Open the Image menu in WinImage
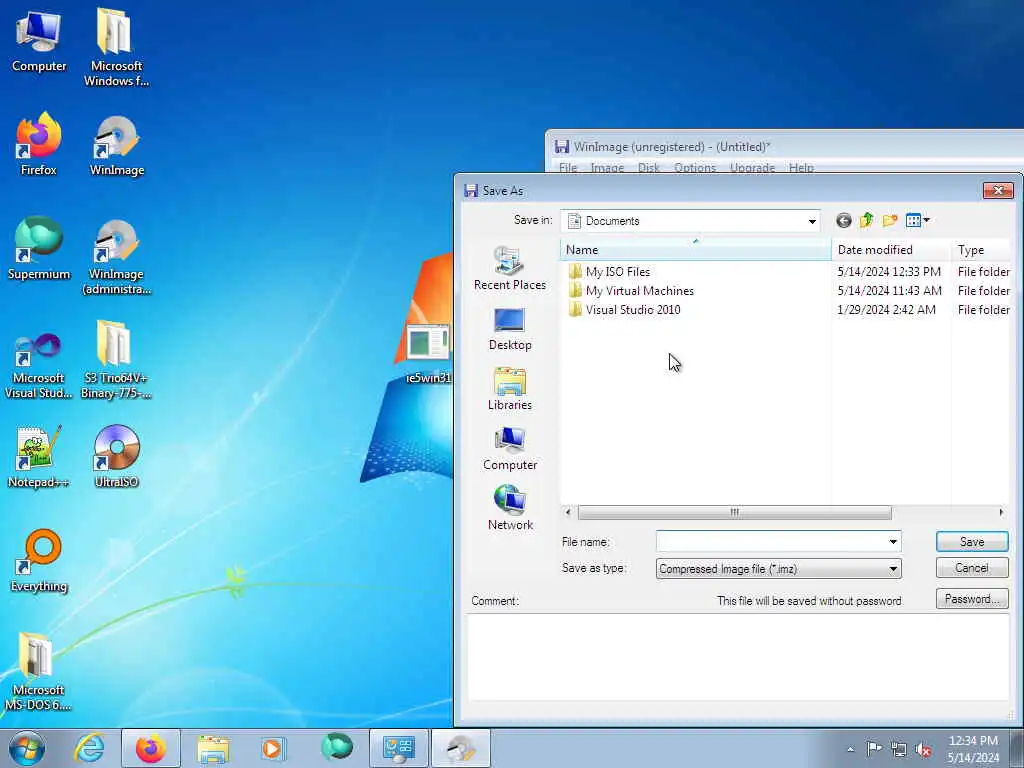1024x768 pixels. pyautogui.click(x=607, y=168)
